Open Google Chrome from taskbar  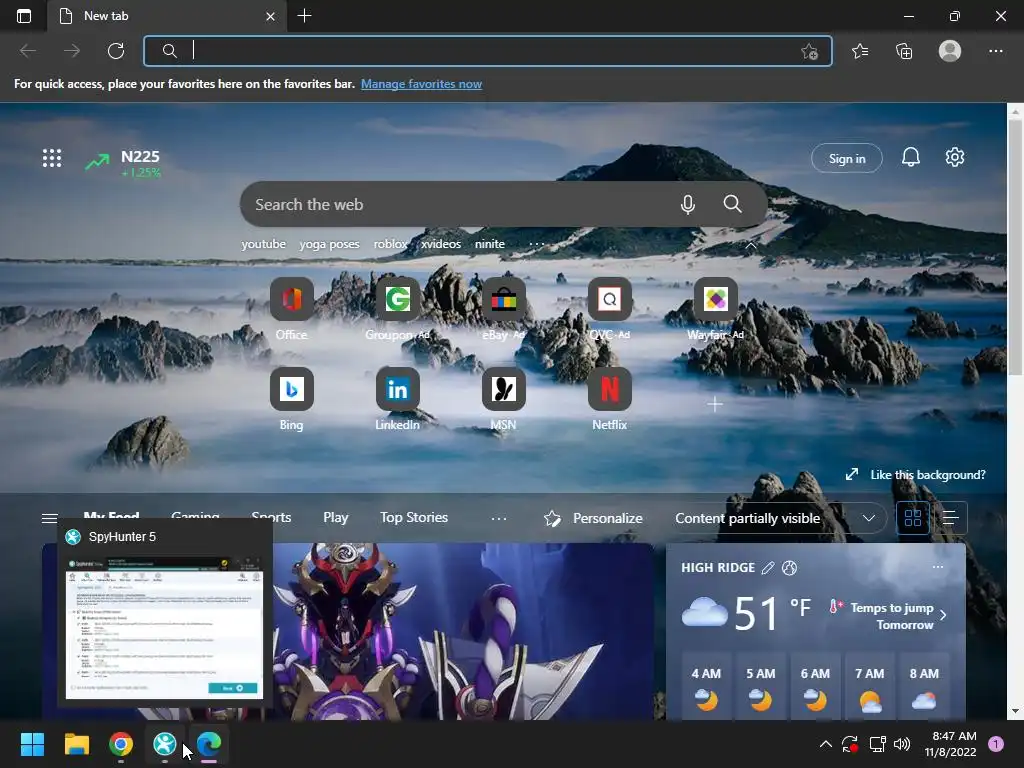tap(121, 744)
